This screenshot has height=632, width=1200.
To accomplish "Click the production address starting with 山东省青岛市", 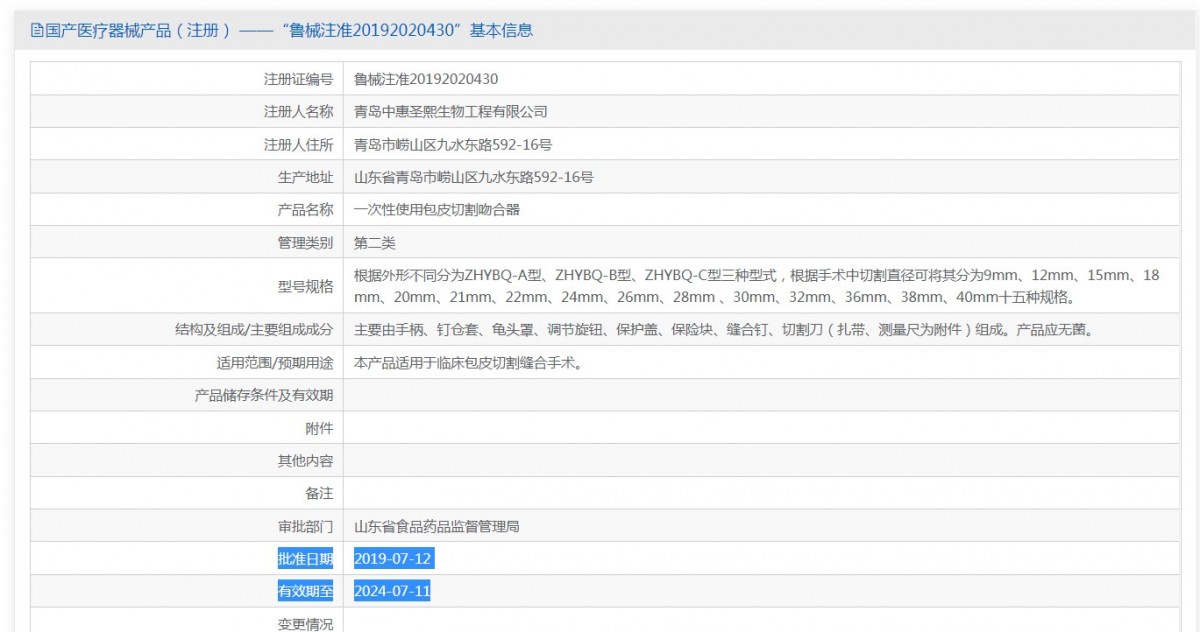I will click(x=474, y=178).
